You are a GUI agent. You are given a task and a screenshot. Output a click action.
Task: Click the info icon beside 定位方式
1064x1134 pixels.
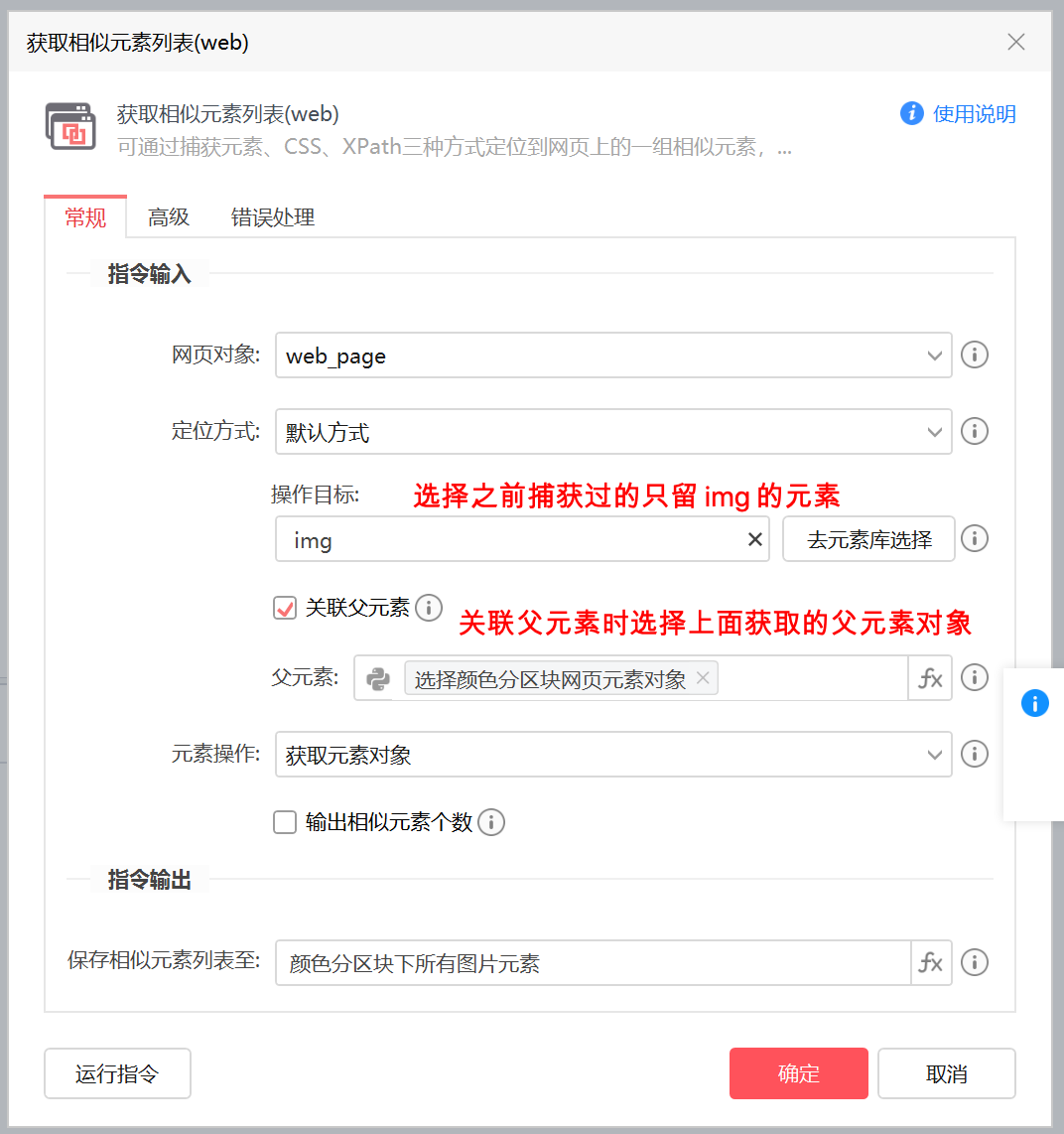tap(975, 432)
